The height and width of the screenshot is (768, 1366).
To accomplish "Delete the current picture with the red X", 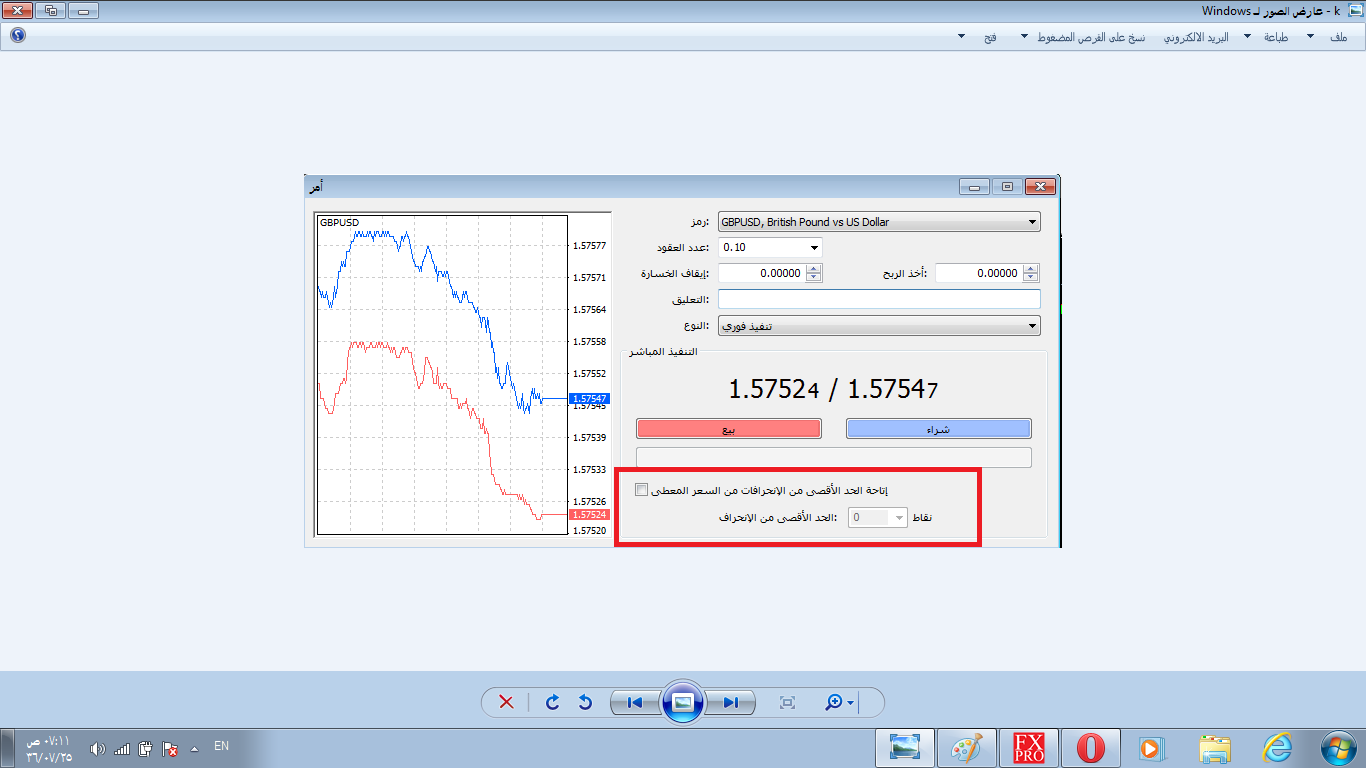I will tap(506, 703).
